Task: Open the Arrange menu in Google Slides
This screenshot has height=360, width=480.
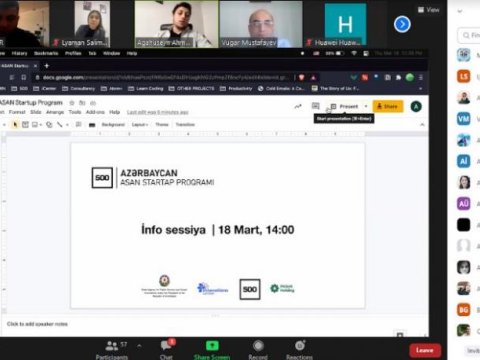Action: click(x=55, y=112)
